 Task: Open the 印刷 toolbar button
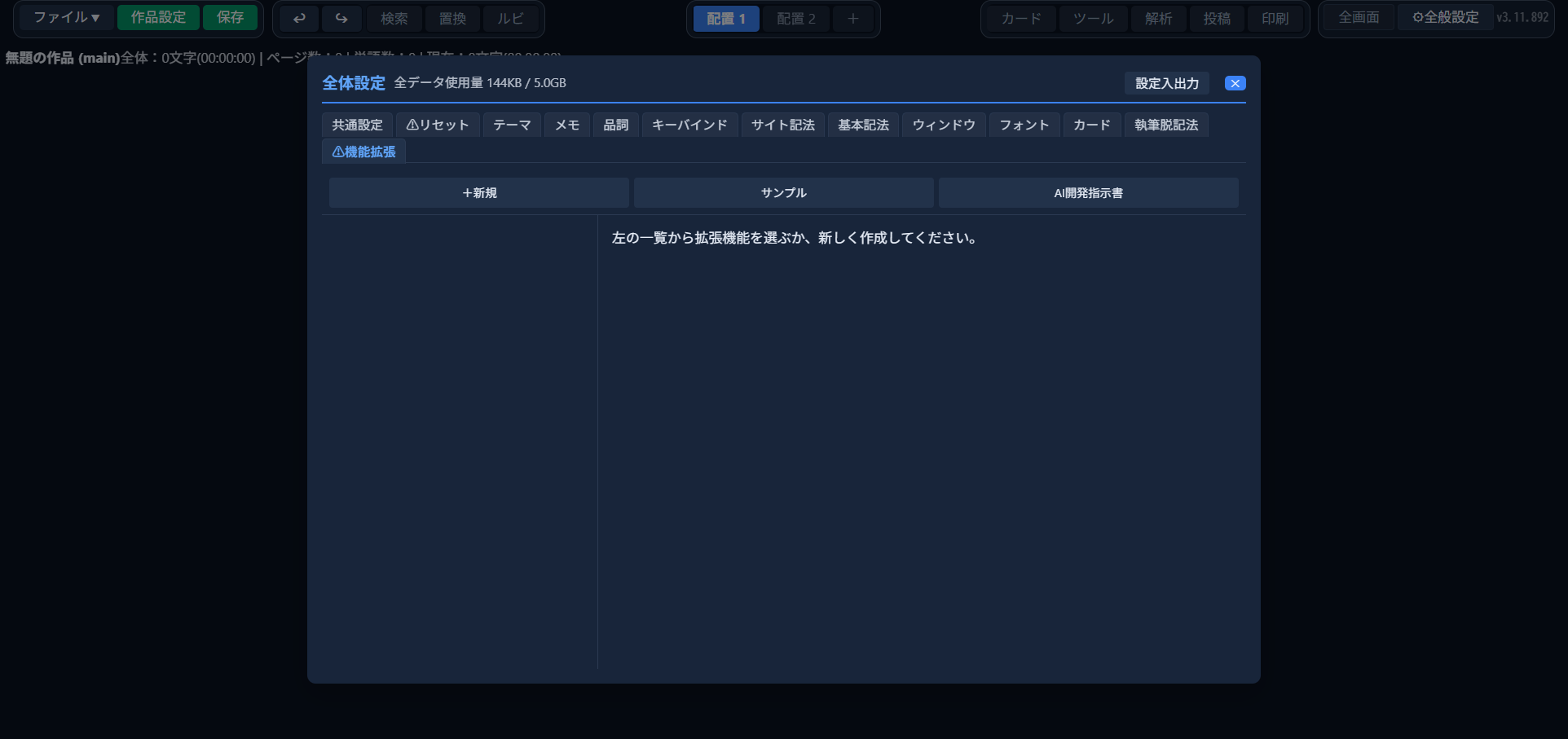point(1275,18)
